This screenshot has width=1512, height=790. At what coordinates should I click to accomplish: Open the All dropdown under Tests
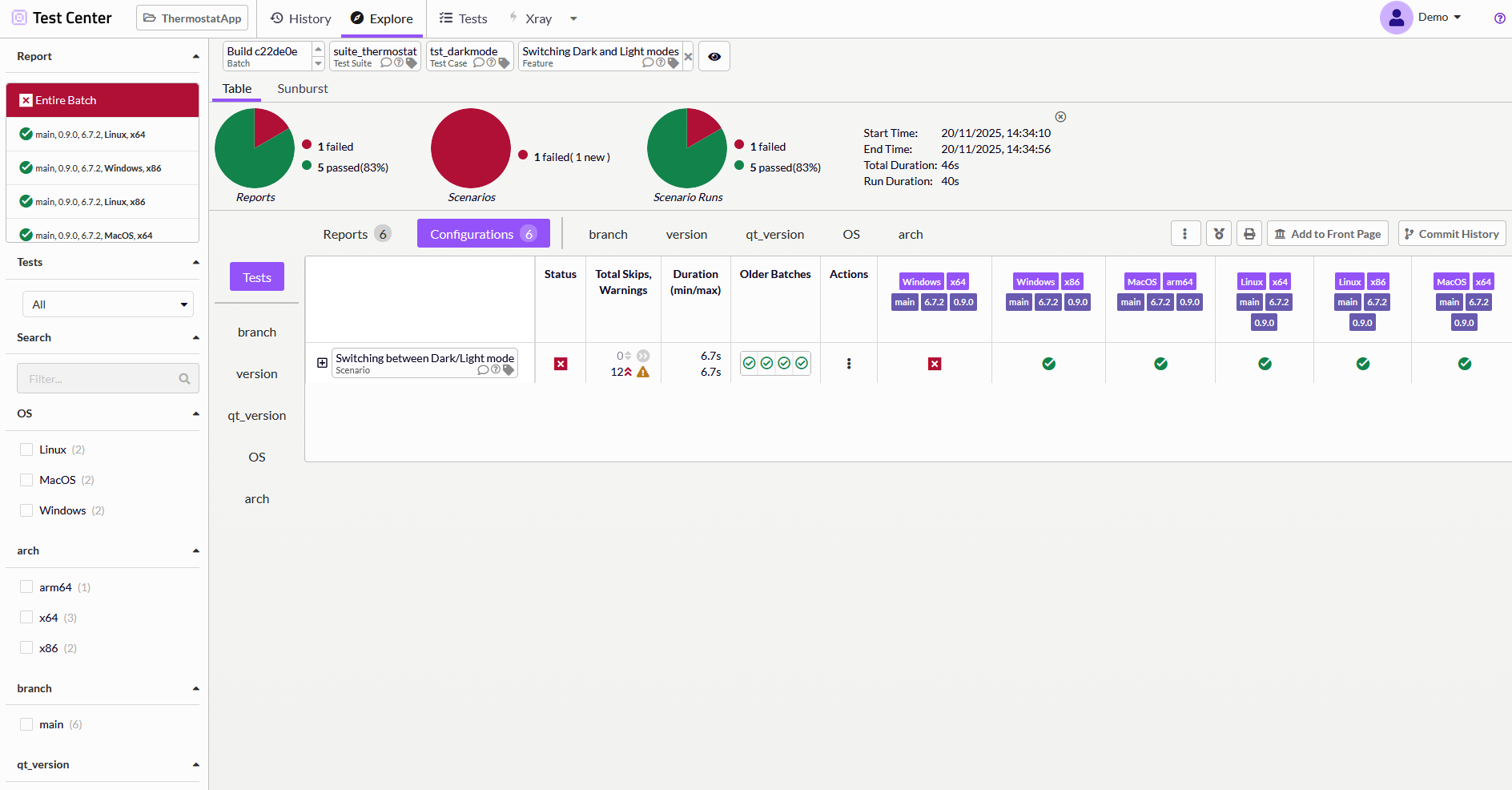click(108, 304)
